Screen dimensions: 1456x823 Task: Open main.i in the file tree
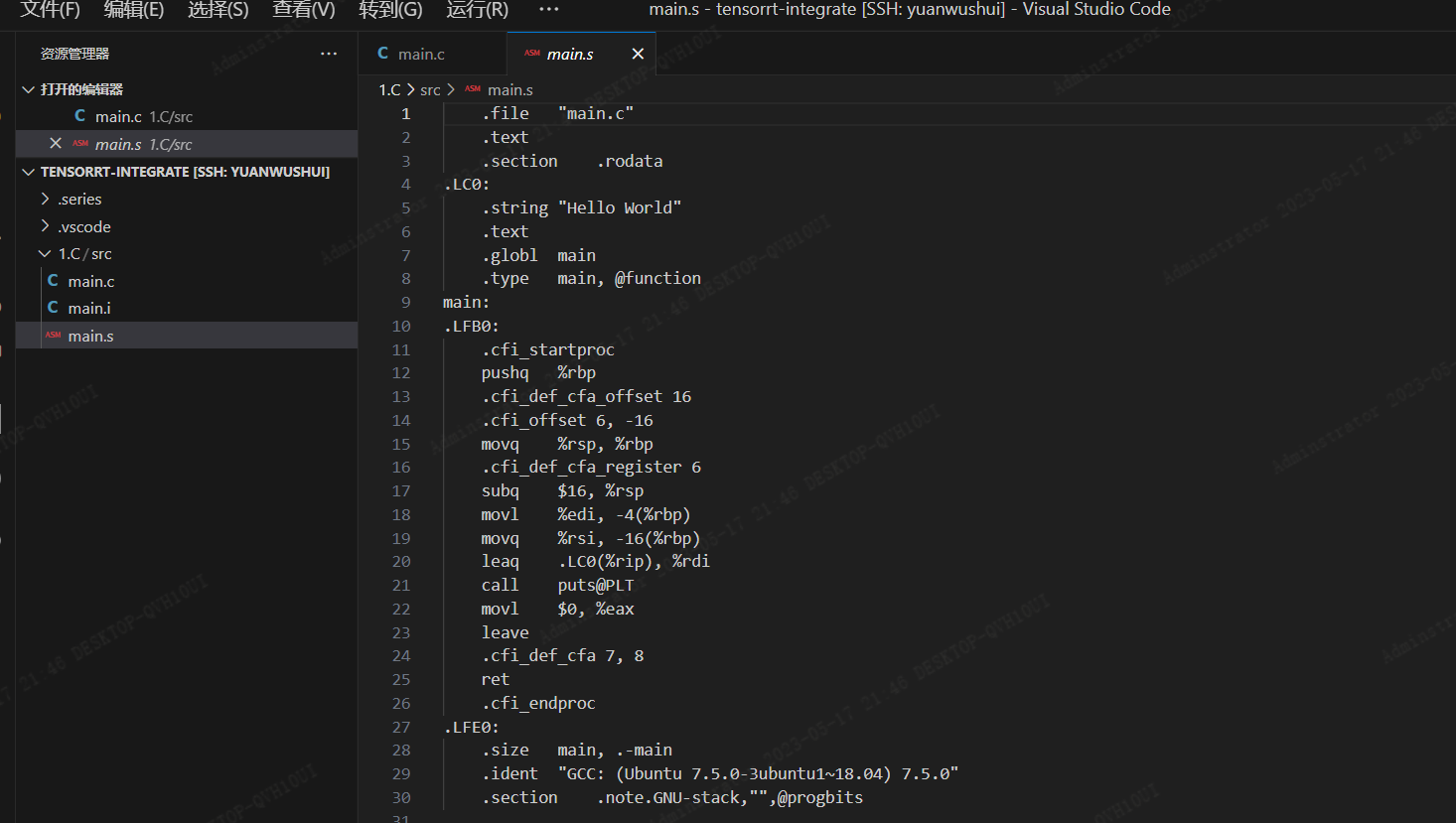coord(187,309)
